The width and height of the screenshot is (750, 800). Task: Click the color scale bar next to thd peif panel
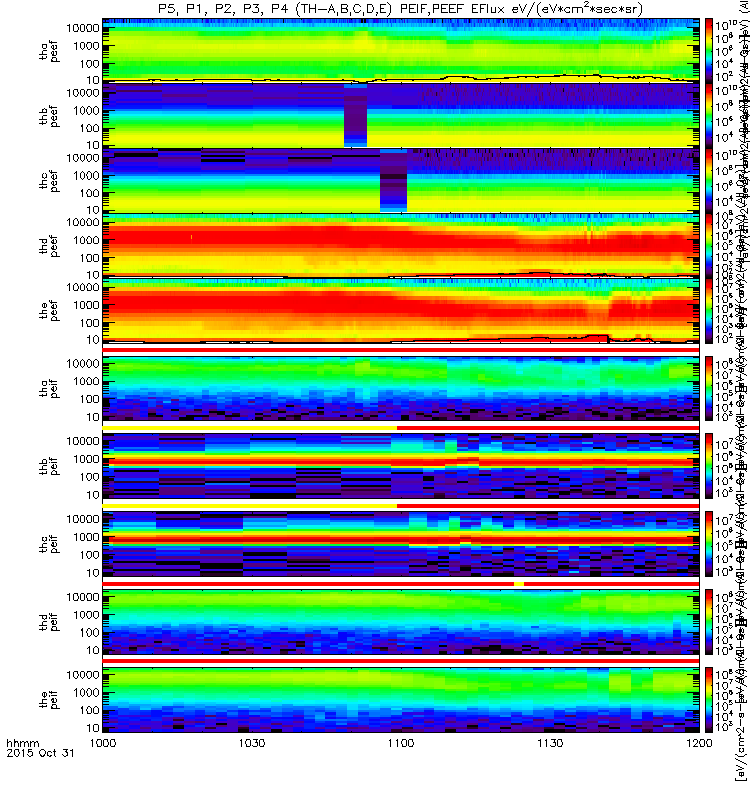(x=709, y=621)
